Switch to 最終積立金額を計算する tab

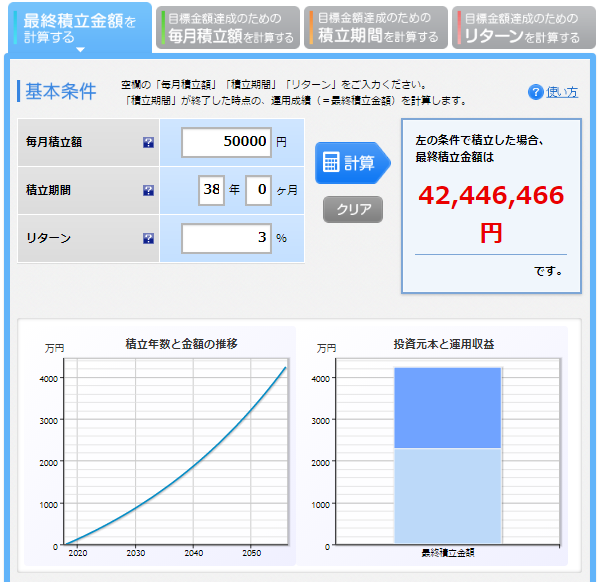pyautogui.click(x=80, y=28)
